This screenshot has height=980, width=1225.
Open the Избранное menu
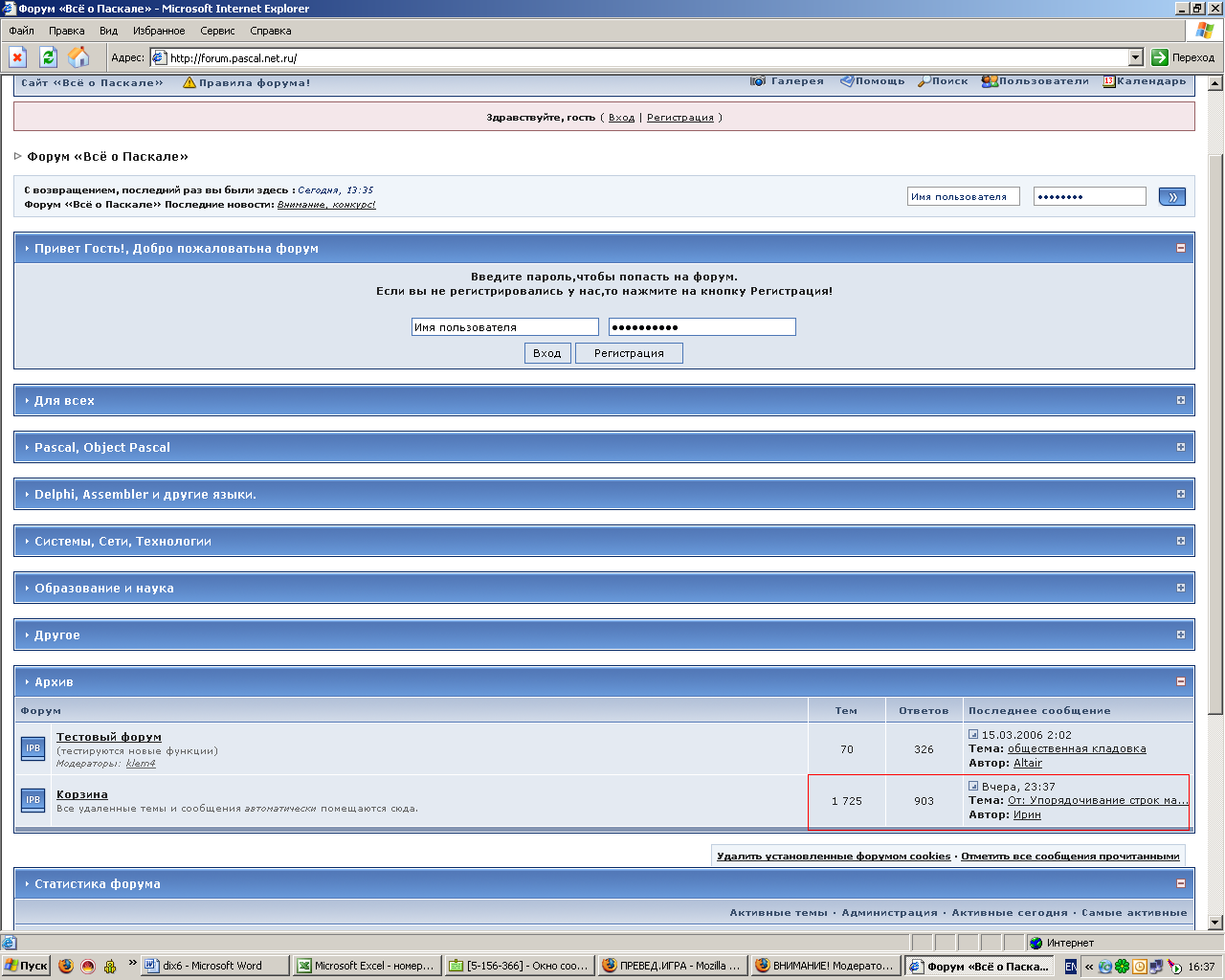(x=159, y=31)
